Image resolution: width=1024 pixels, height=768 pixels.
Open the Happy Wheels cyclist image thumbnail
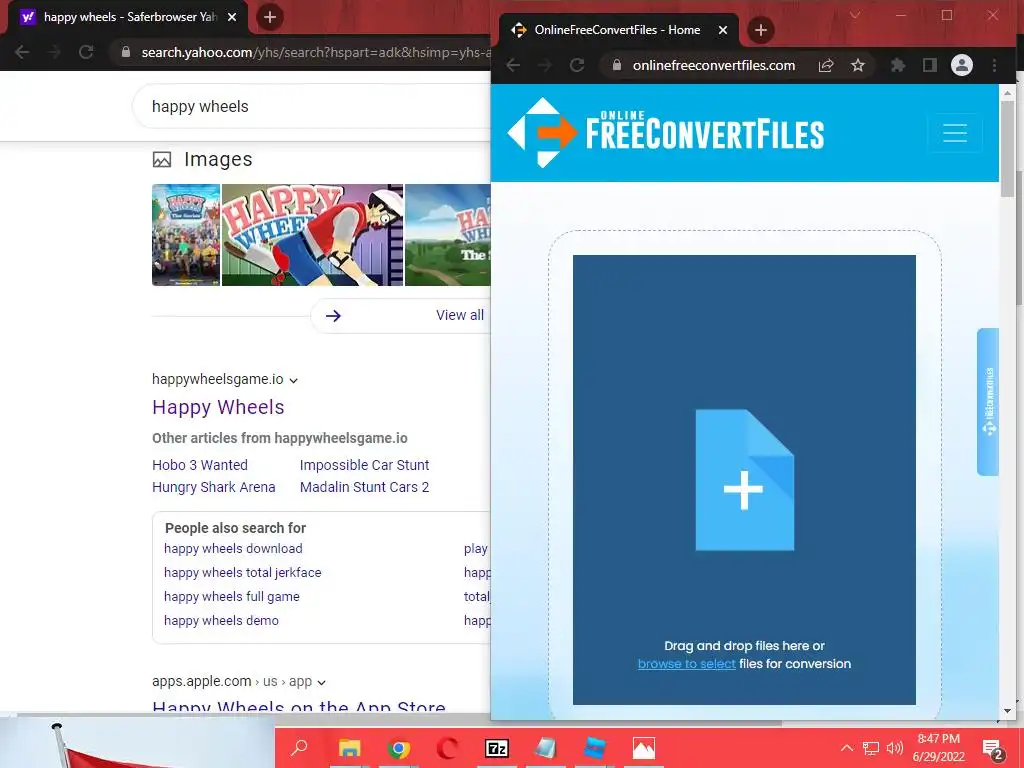pos(312,235)
